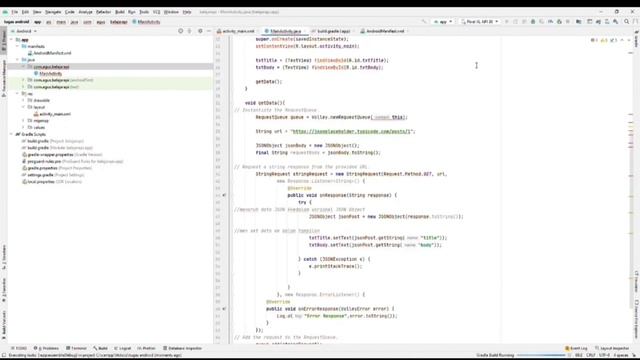This screenshot has width=640, height=360.
Task: Select proguard-rules.pro file
Action: 72,161
